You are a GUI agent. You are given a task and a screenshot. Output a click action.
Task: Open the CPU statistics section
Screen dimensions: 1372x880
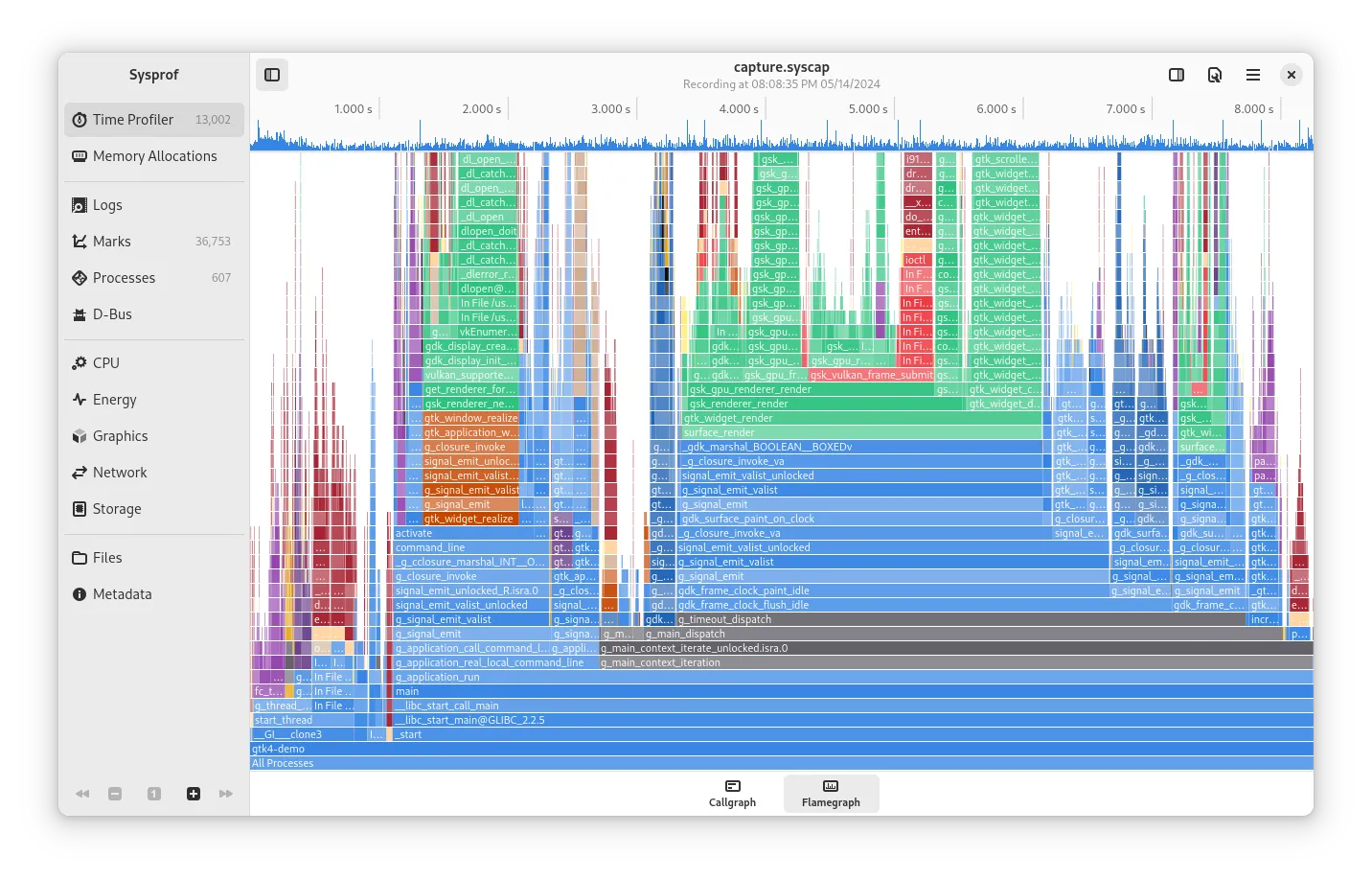click(x=105, y=362)
